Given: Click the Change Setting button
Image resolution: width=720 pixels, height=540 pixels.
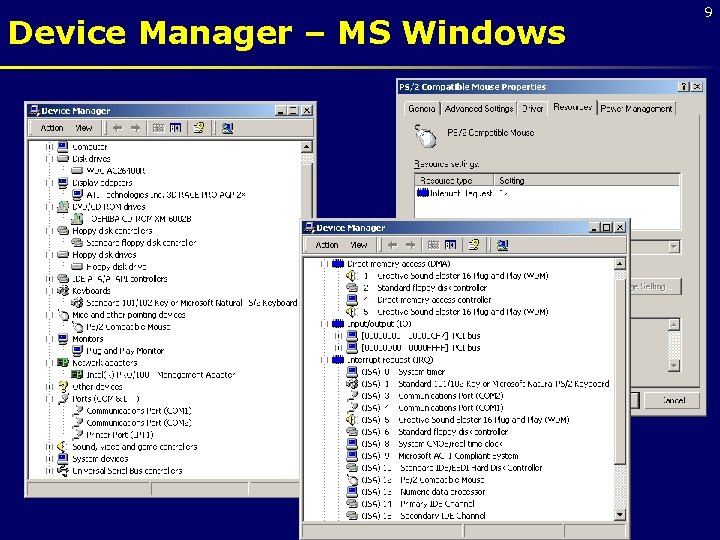Looking at the screenshot, I should click(655, 287).
